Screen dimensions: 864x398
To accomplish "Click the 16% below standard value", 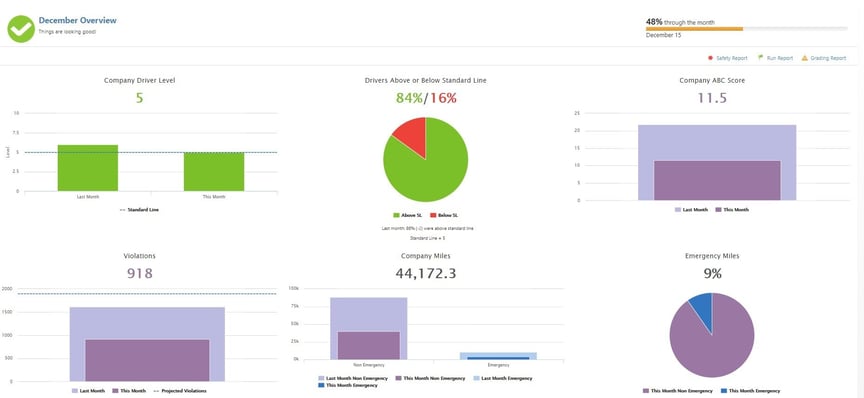I will [x=443, y=99].
